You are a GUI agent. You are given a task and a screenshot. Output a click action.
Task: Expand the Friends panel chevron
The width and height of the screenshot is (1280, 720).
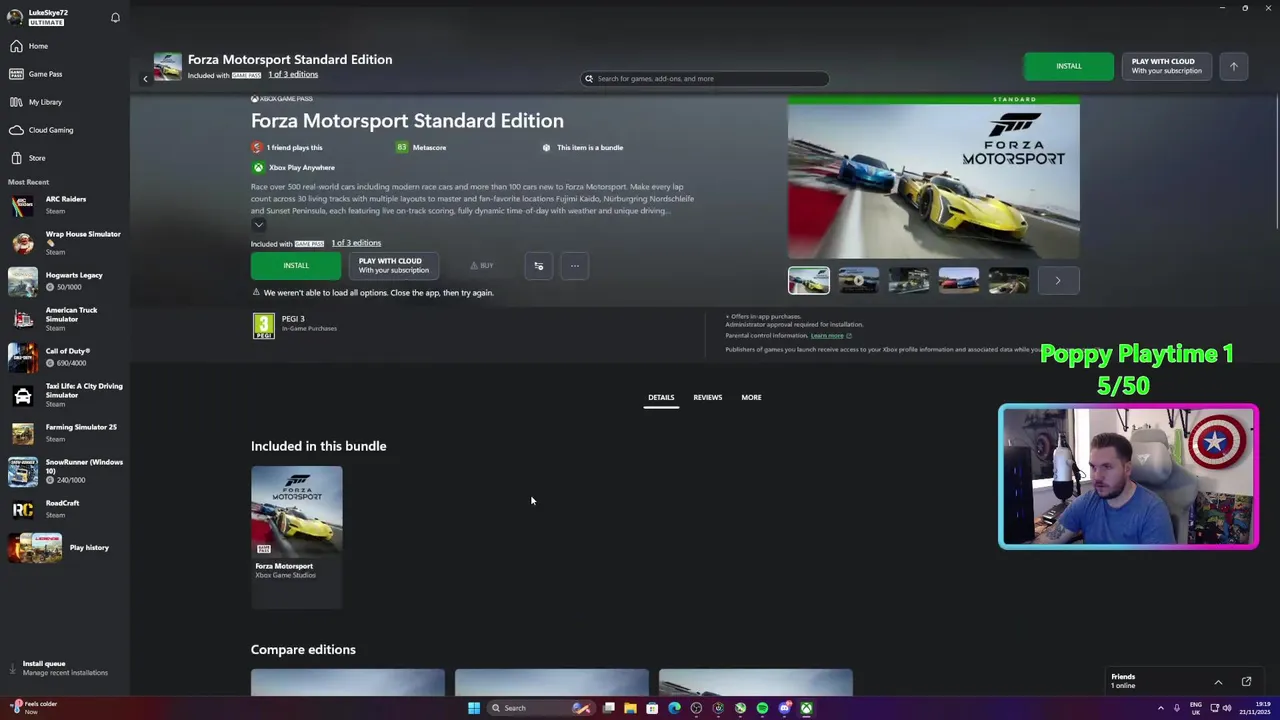[x=1218, y=682]
